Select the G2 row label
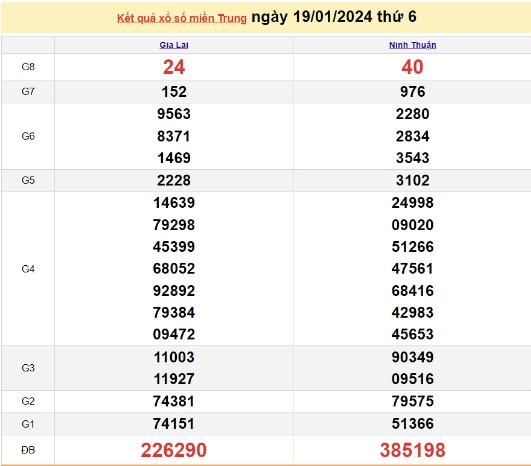 28,401
